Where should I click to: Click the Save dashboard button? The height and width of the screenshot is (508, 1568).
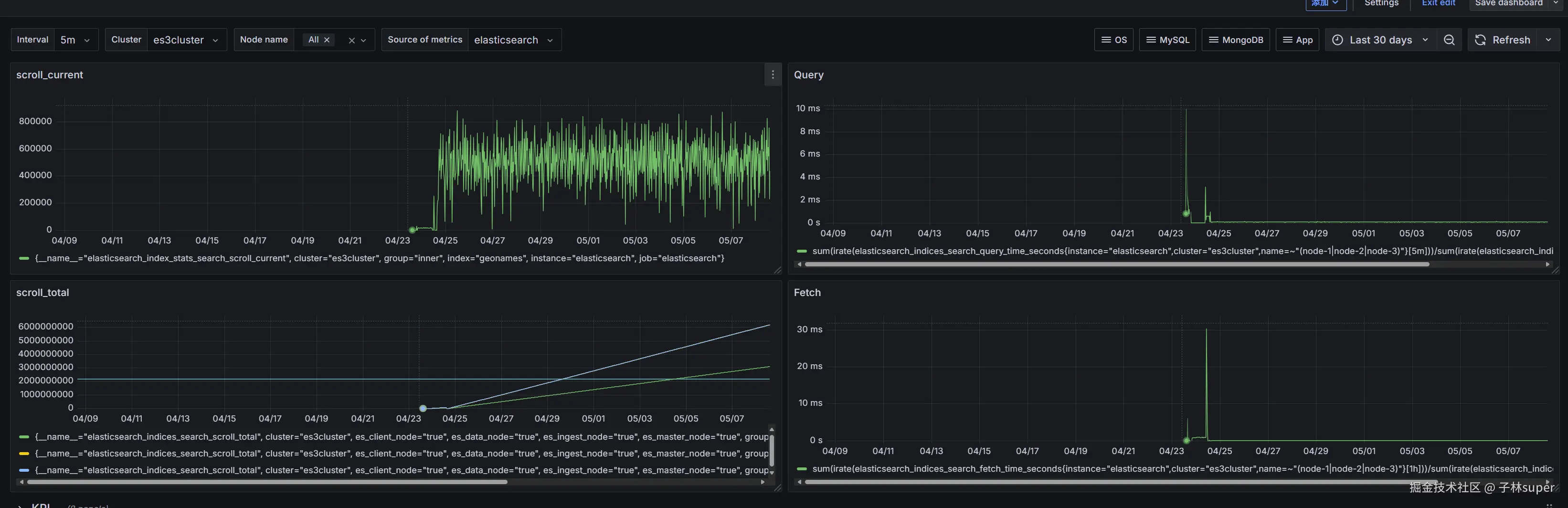point(1508,4)
